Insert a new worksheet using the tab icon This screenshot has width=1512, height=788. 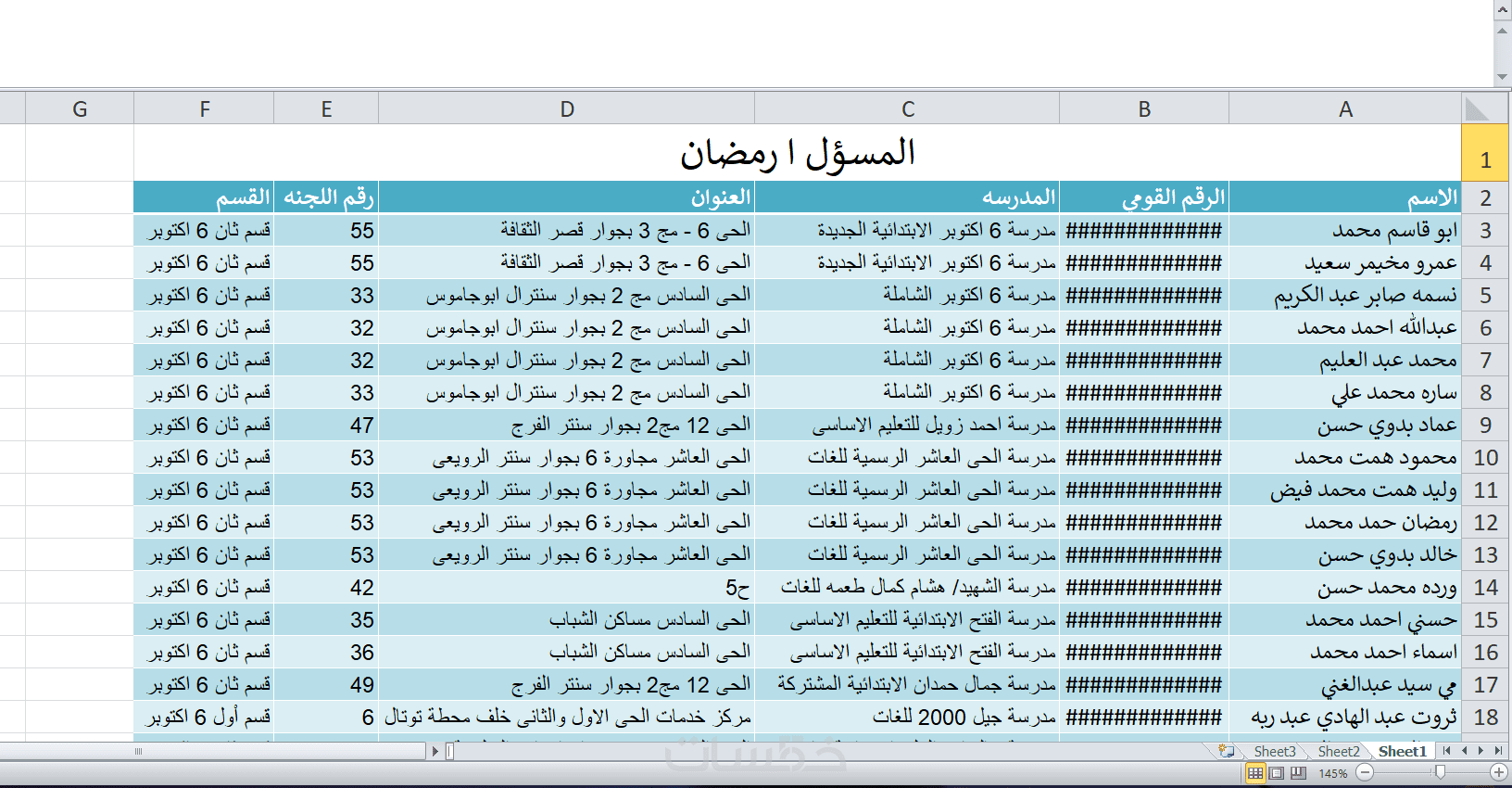tap(1228, 751)
